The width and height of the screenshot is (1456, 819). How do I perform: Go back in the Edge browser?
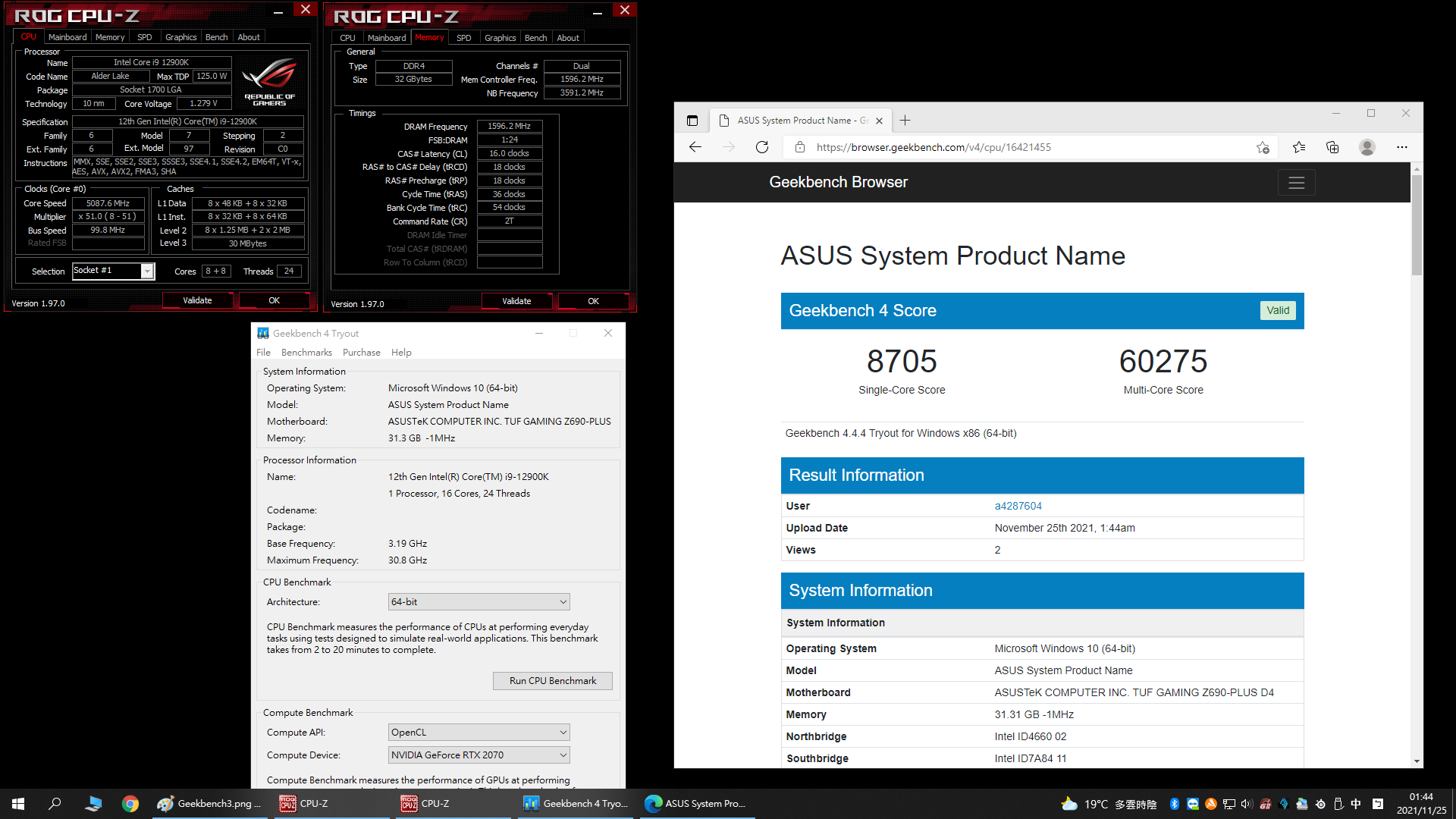pos(695,147)
